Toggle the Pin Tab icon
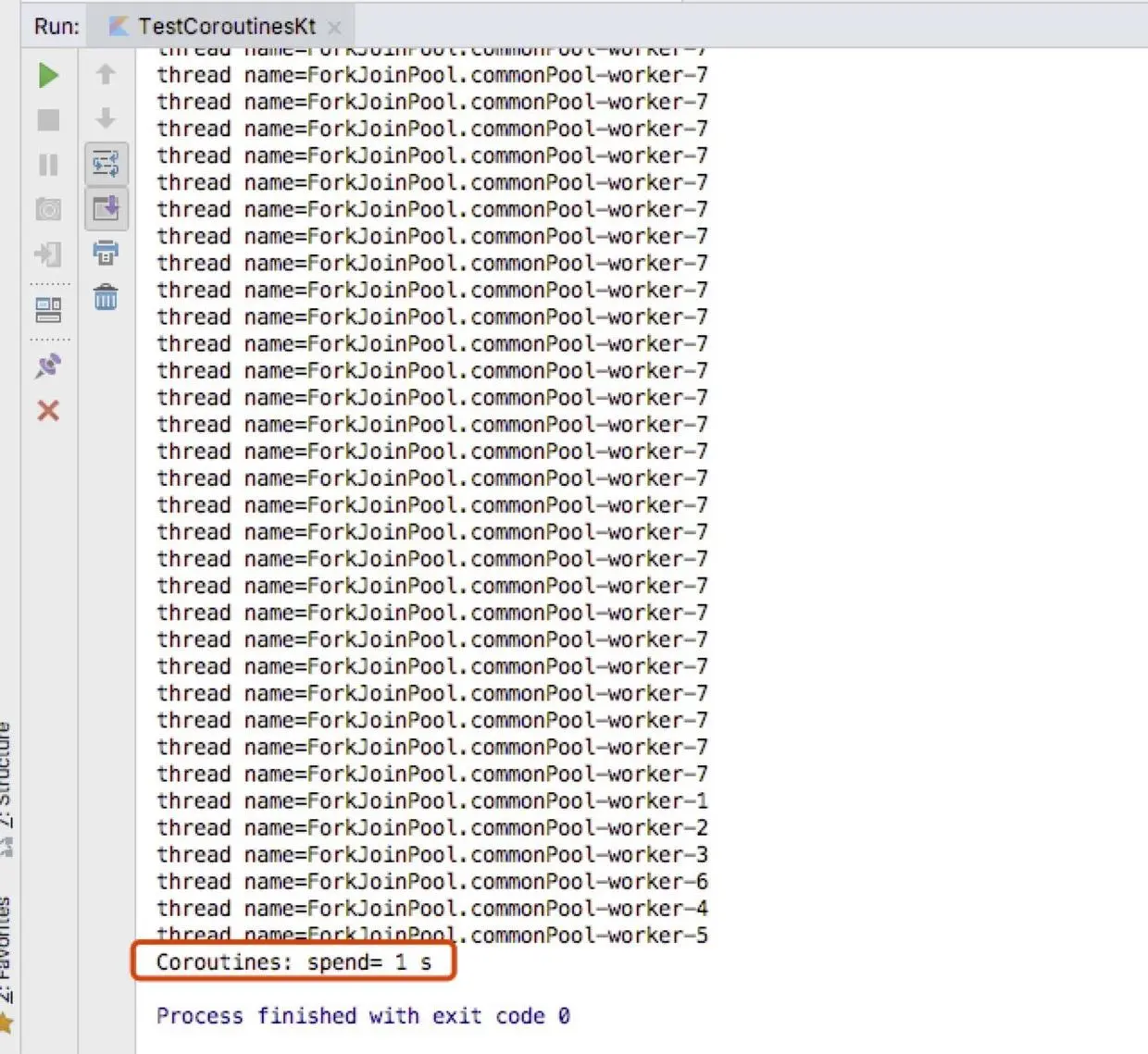The height and width of the screenshot is (1054, 1148). (x=49, y=366)
